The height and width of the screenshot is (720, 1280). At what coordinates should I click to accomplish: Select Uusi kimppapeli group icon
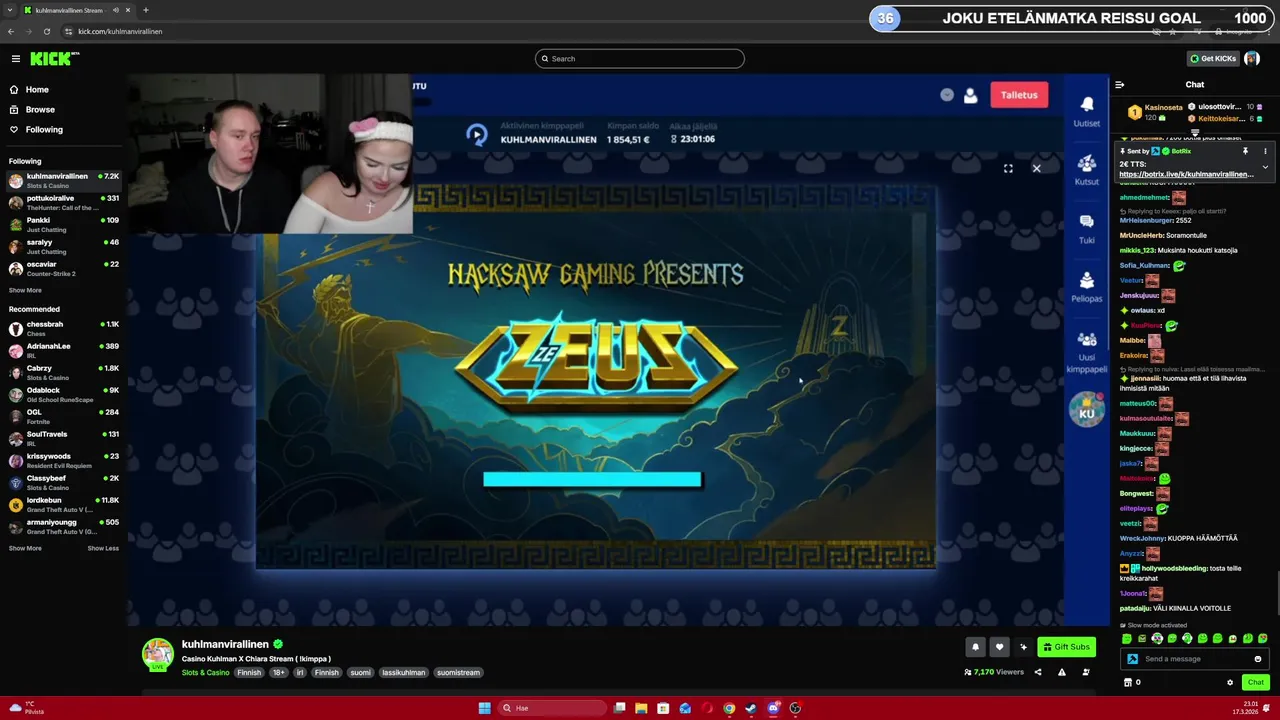(1087, 351)
